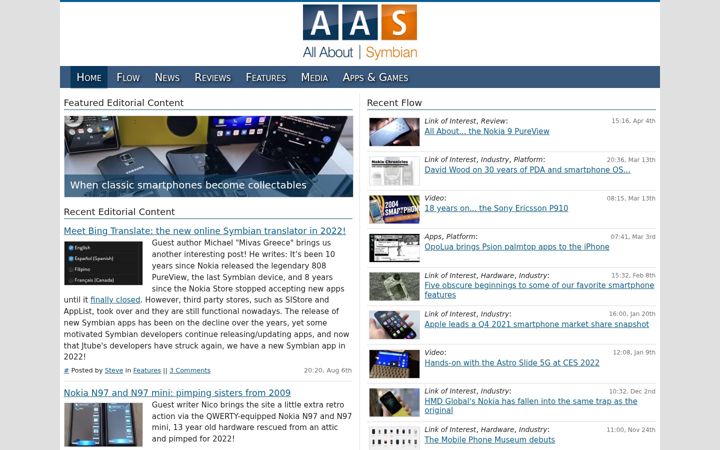Screen dimensions: 720x450
Task: Click the '16:00, Jan 20th' timestamp
Action: 632,314
